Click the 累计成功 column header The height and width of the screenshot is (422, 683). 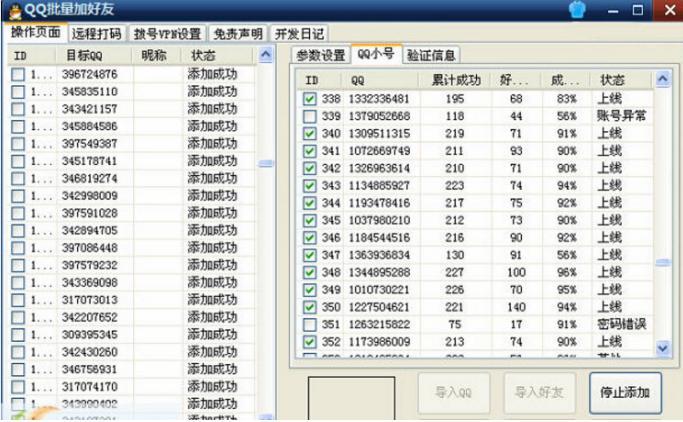click(455, 80)
